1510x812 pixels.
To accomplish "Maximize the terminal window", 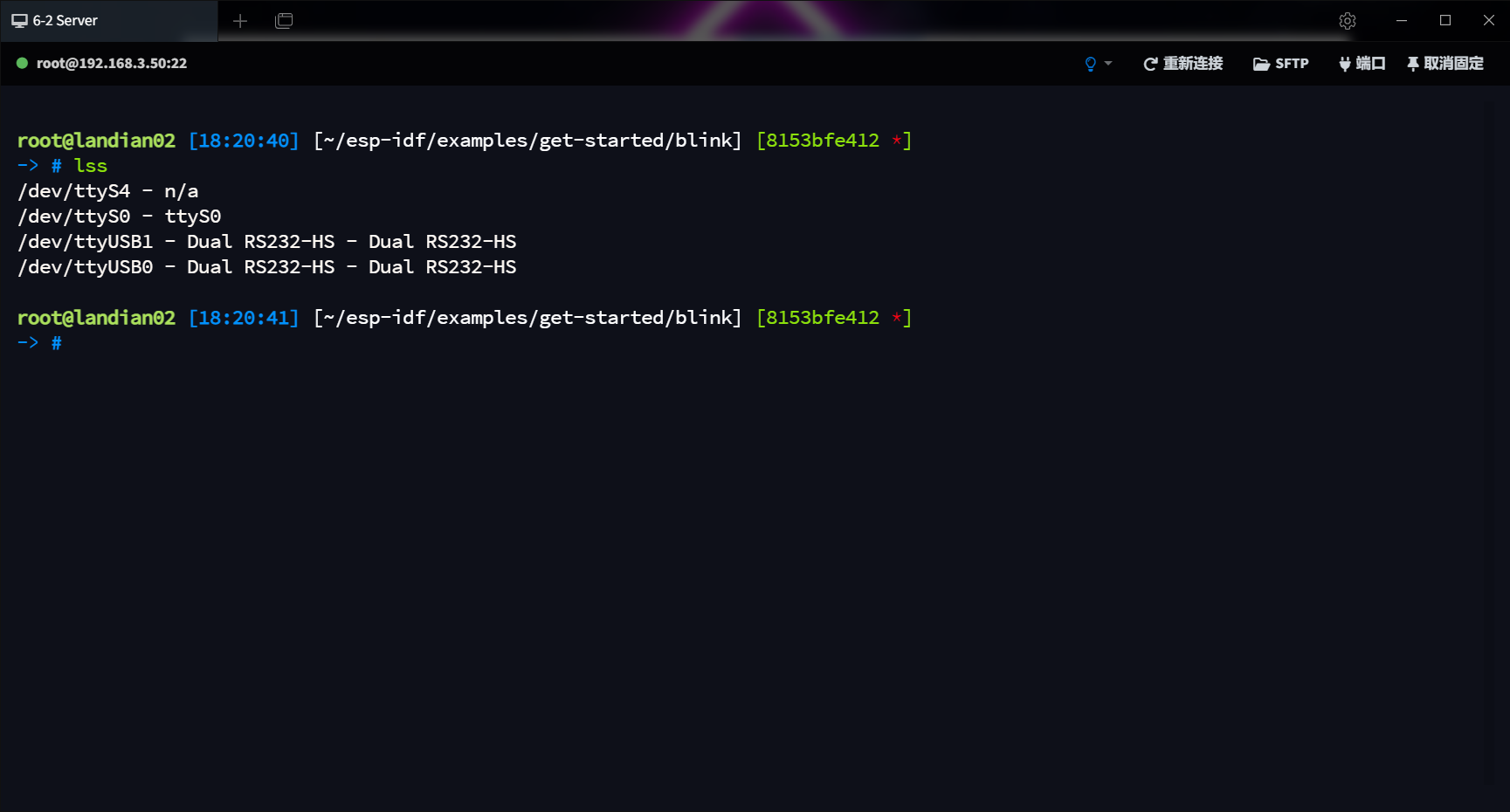I will [x=1445, y=21].
